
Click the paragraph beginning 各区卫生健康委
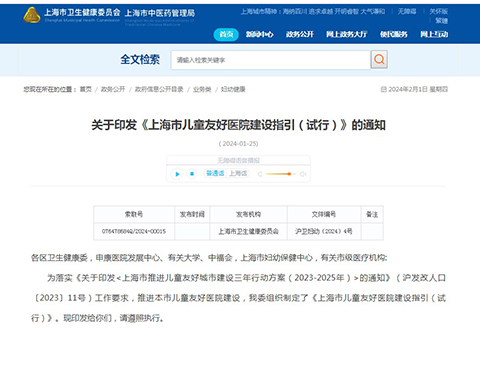209,258
